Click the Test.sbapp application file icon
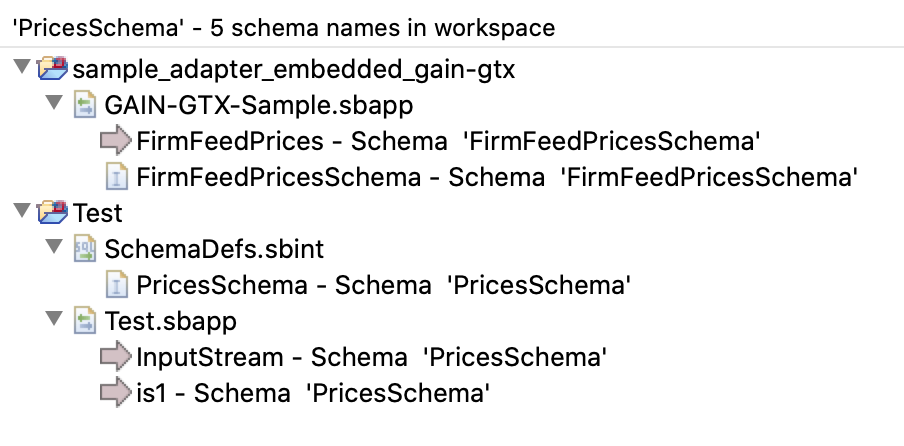 (85, 321)
